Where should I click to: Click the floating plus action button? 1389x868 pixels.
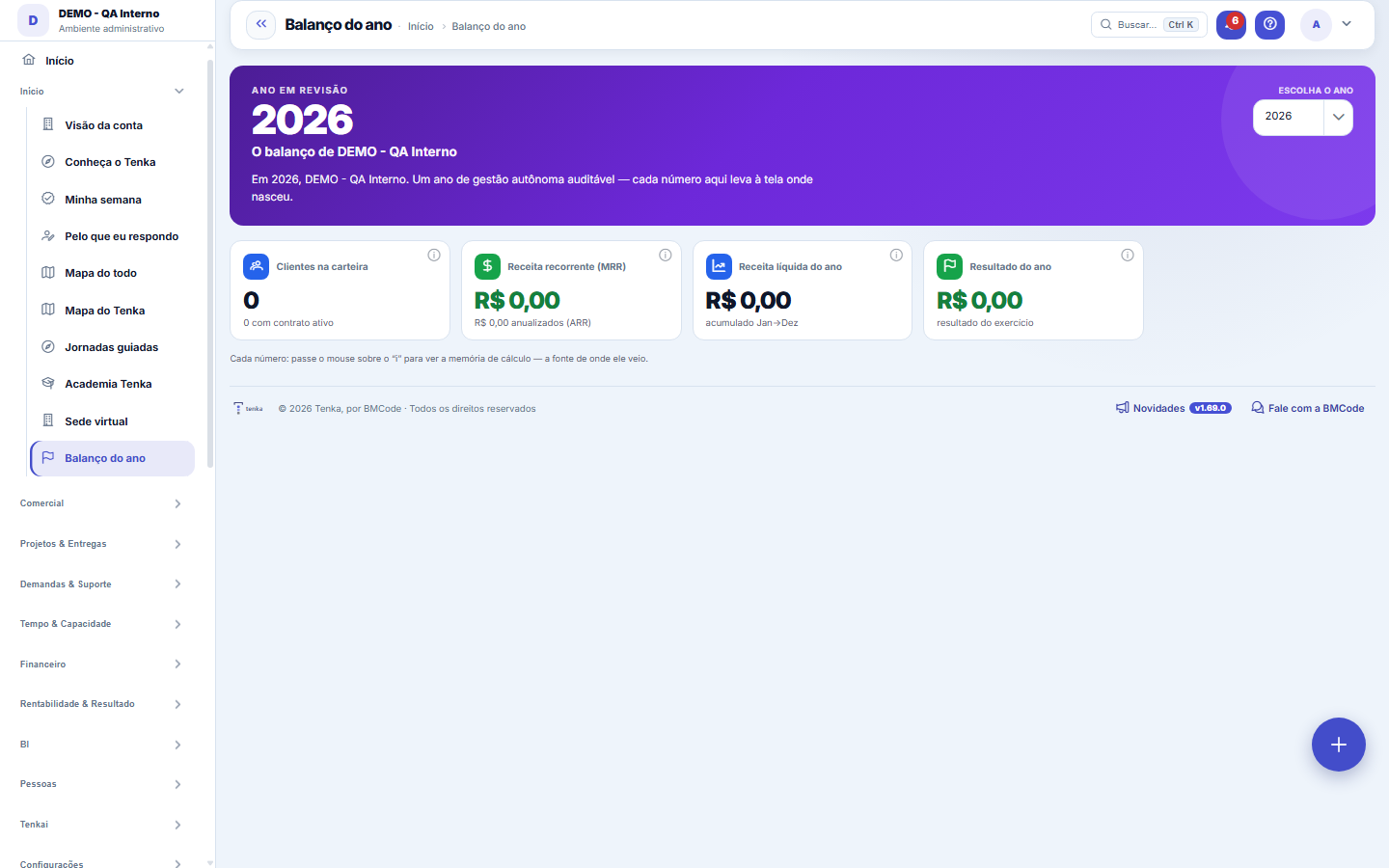tap(1338, 745)
